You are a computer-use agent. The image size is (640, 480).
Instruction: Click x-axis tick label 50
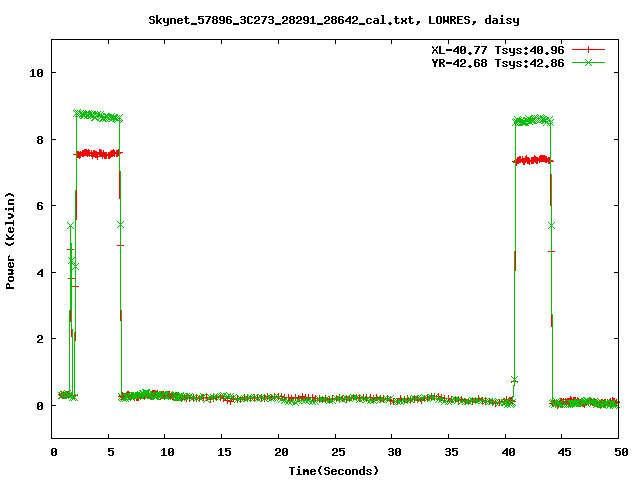click(x=621, y=452)
